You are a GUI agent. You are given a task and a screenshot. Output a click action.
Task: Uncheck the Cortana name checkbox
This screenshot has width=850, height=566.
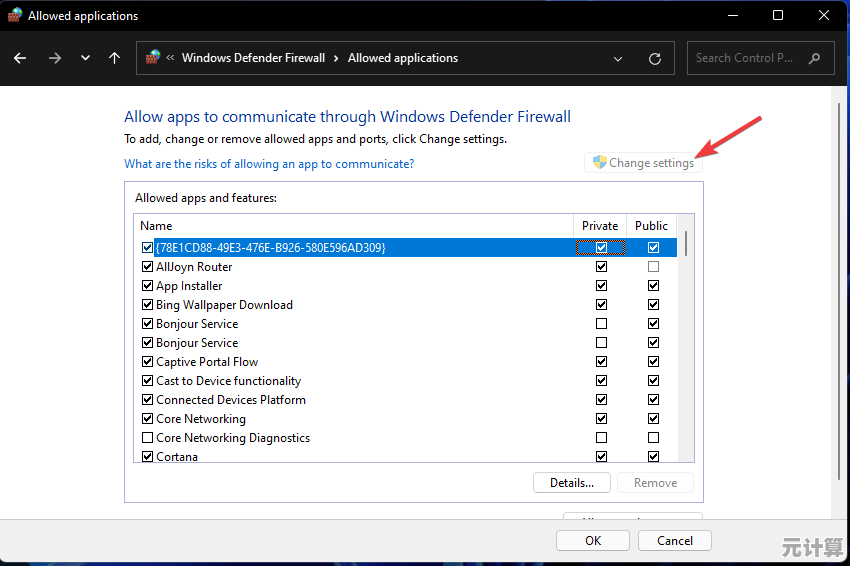(148, 457)
